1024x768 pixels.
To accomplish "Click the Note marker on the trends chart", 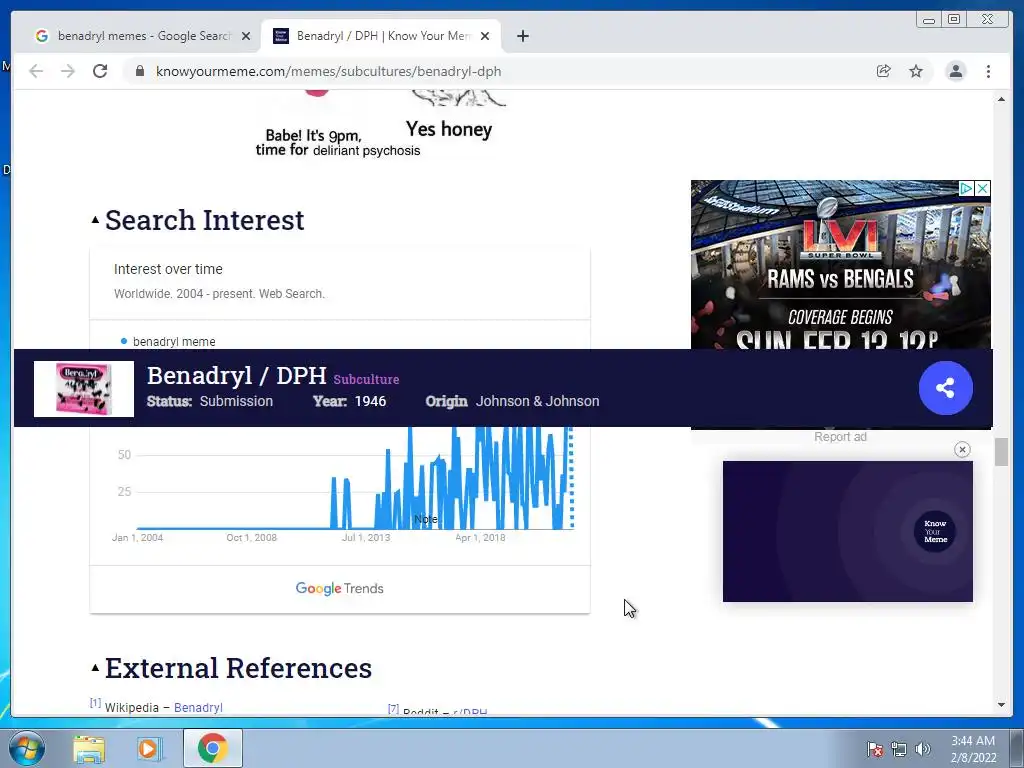I will pyautogui.click(x=426, y=519).
